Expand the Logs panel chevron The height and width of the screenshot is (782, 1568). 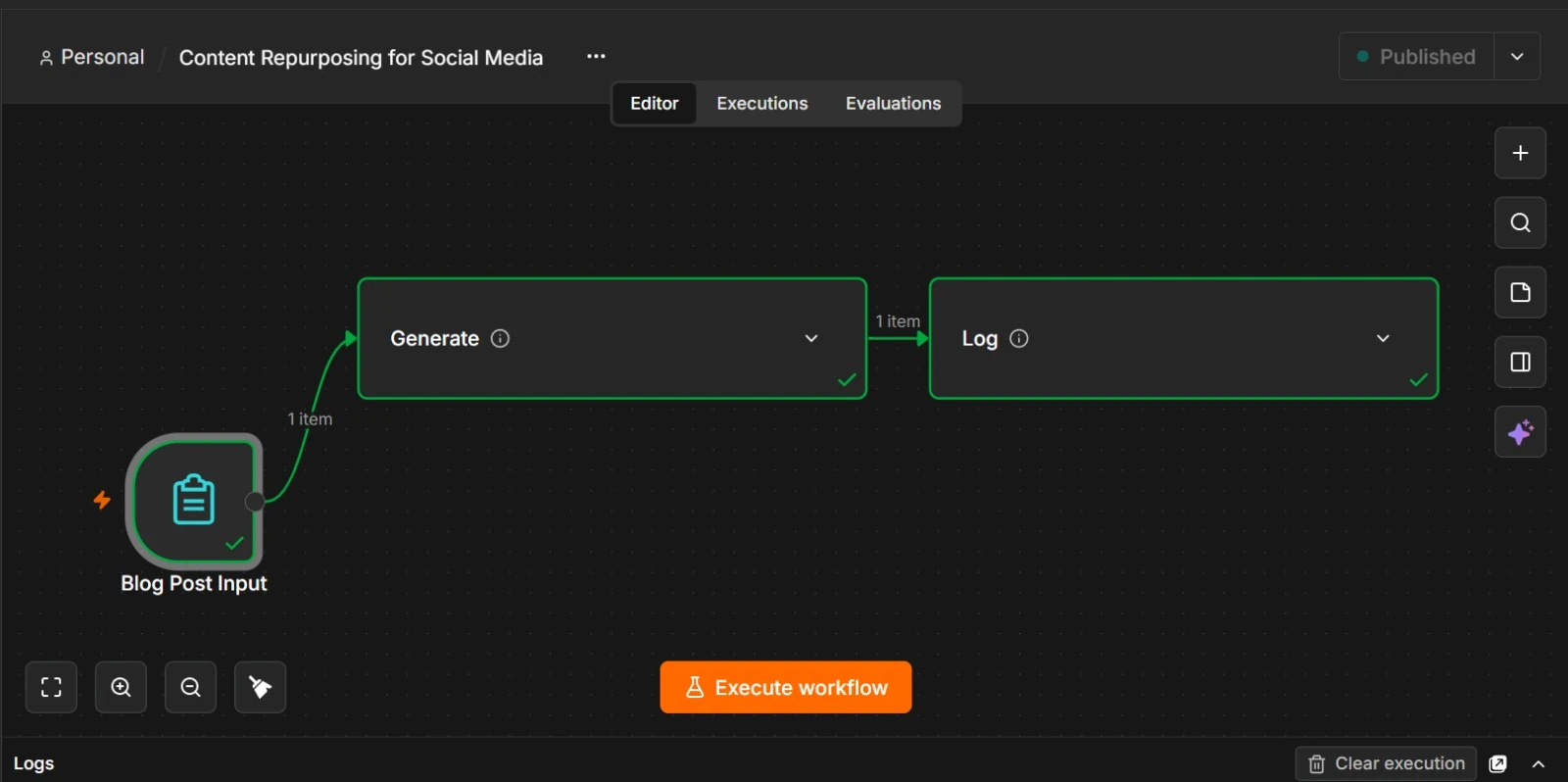(1539, 763)
